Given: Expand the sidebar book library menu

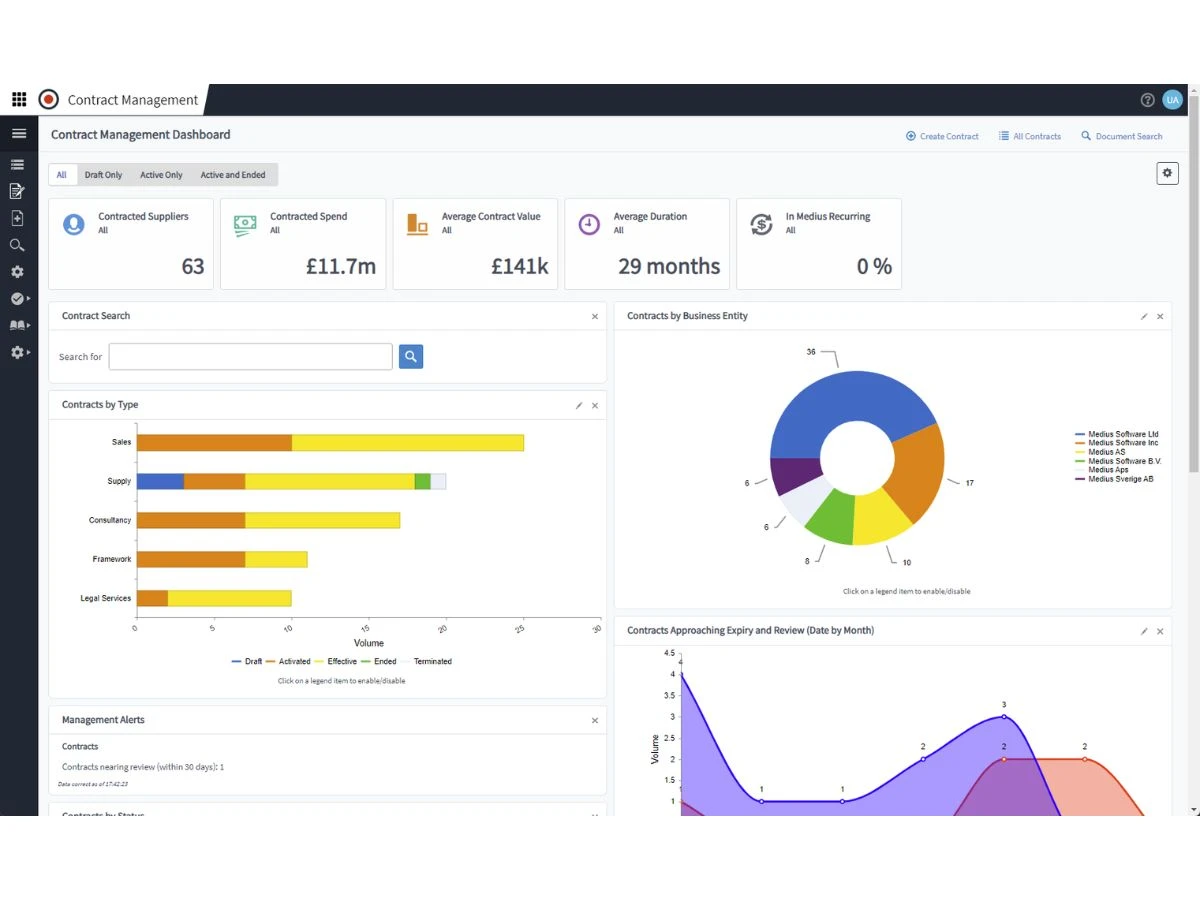Looking at the screenshot, I should 19,326.
